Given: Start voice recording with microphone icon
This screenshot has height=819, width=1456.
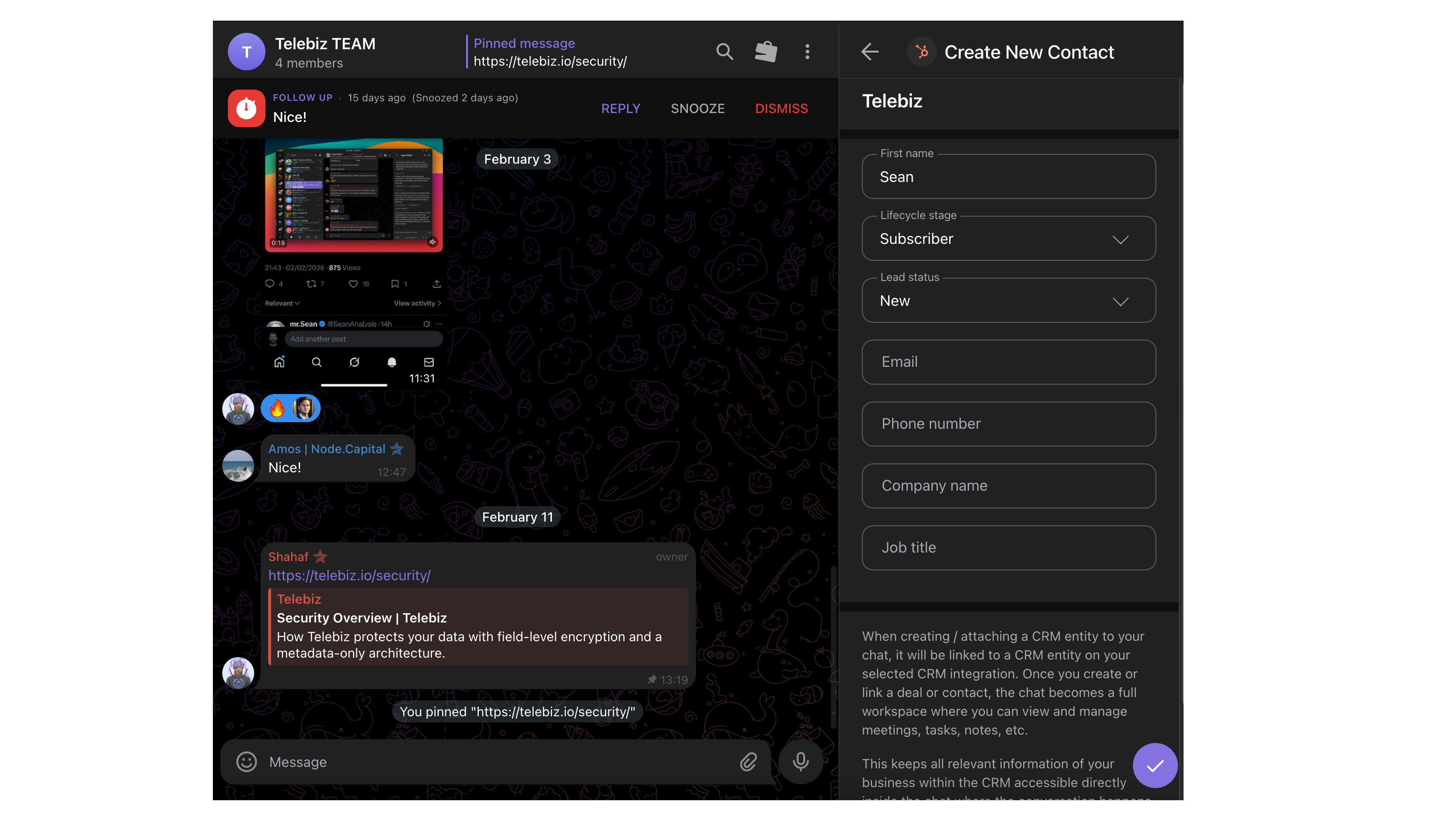Looking at the screenshot, I should click(800, 762).
